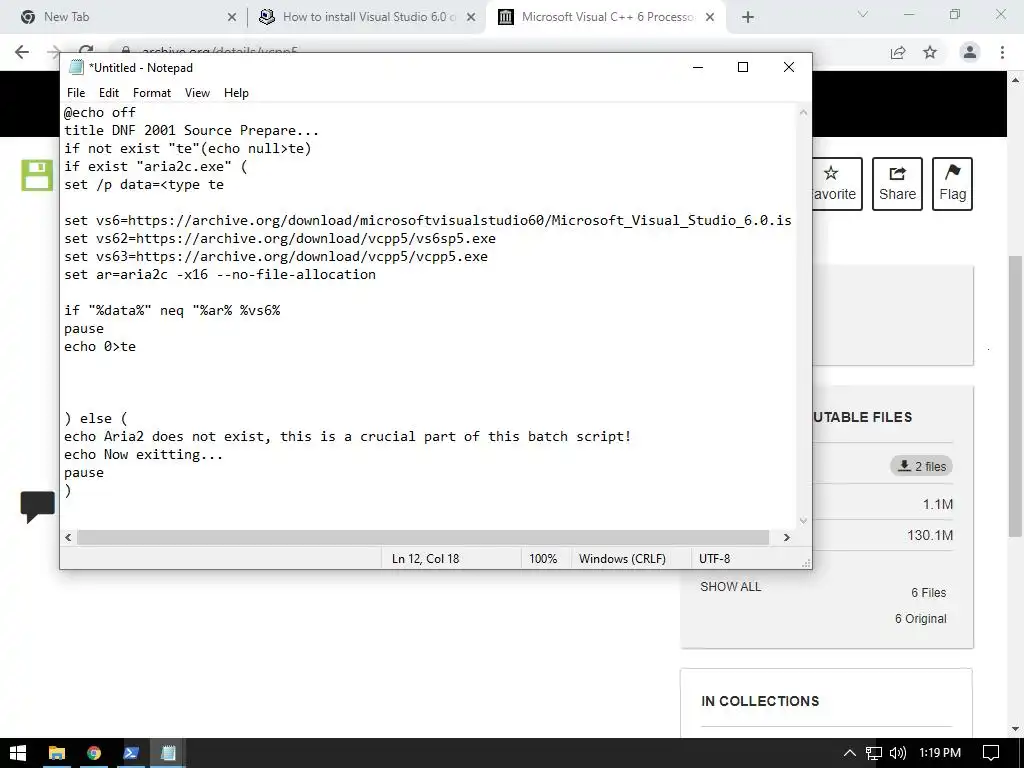Screen dimensions: 1024x768
Task: Click the black speech bubble reviews icon
Action: point(37,507)
